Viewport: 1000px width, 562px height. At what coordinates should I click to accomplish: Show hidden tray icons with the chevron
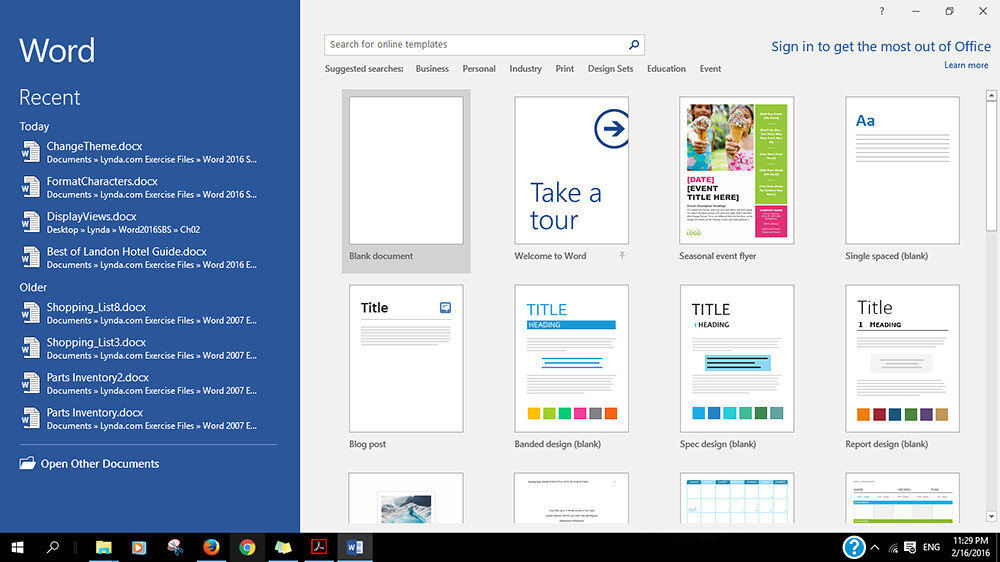point(875,547)
